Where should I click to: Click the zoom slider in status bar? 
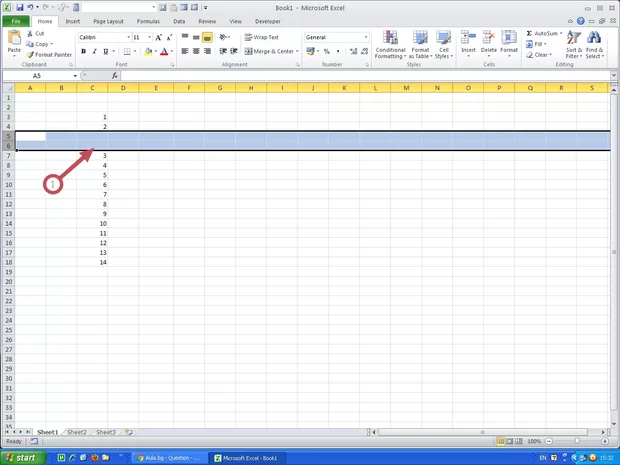[575, 441]
